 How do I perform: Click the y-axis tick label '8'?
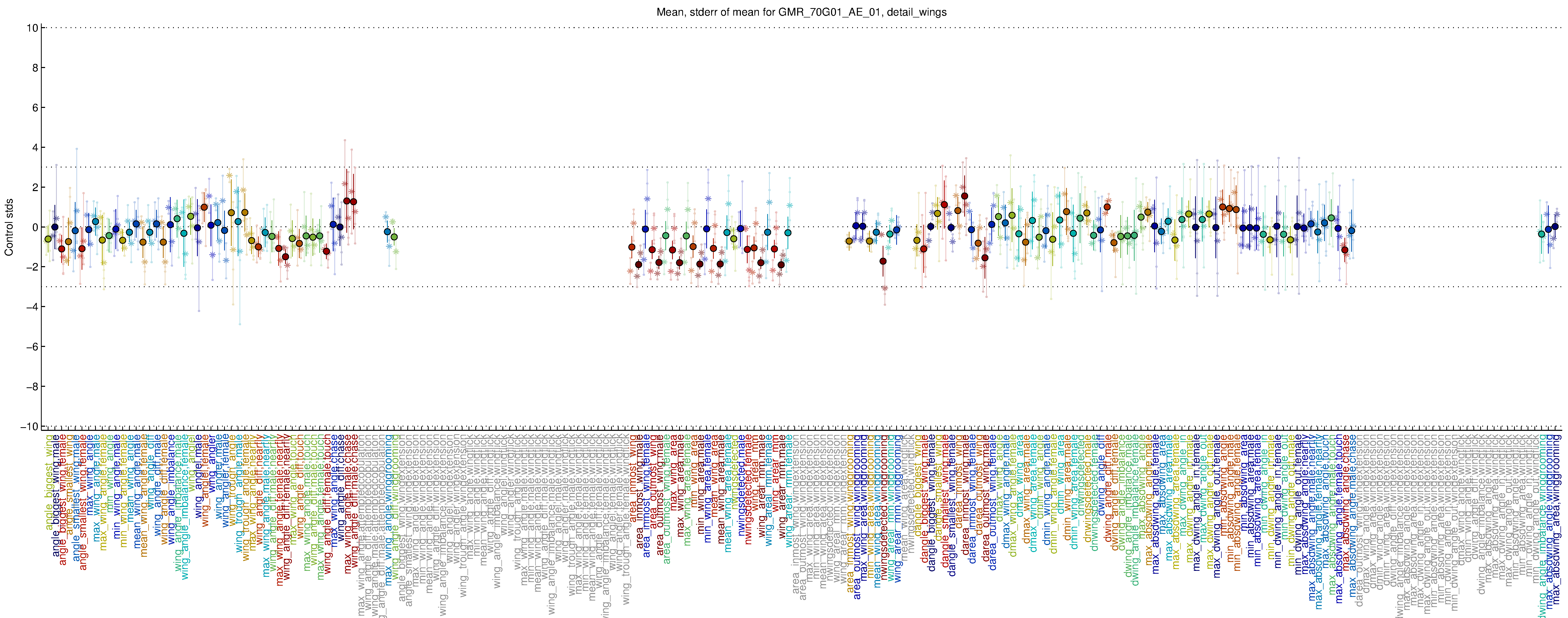click(36, 68)
